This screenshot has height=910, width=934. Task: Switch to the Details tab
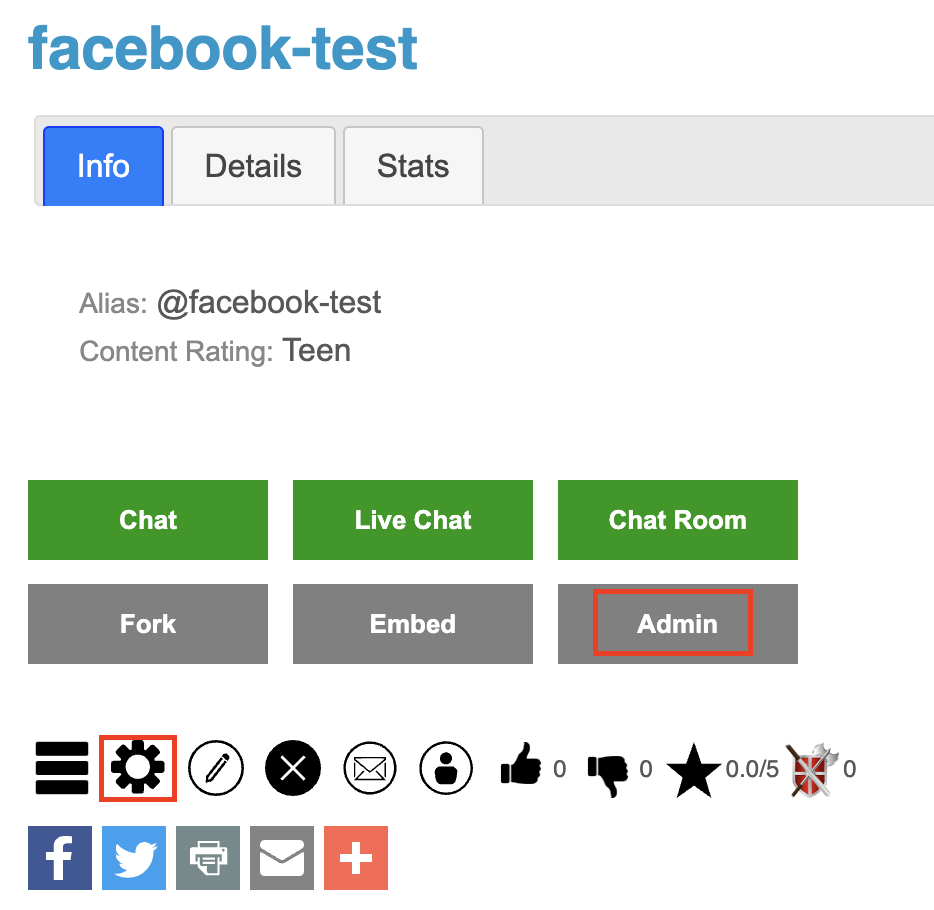(x=253, y=166)
